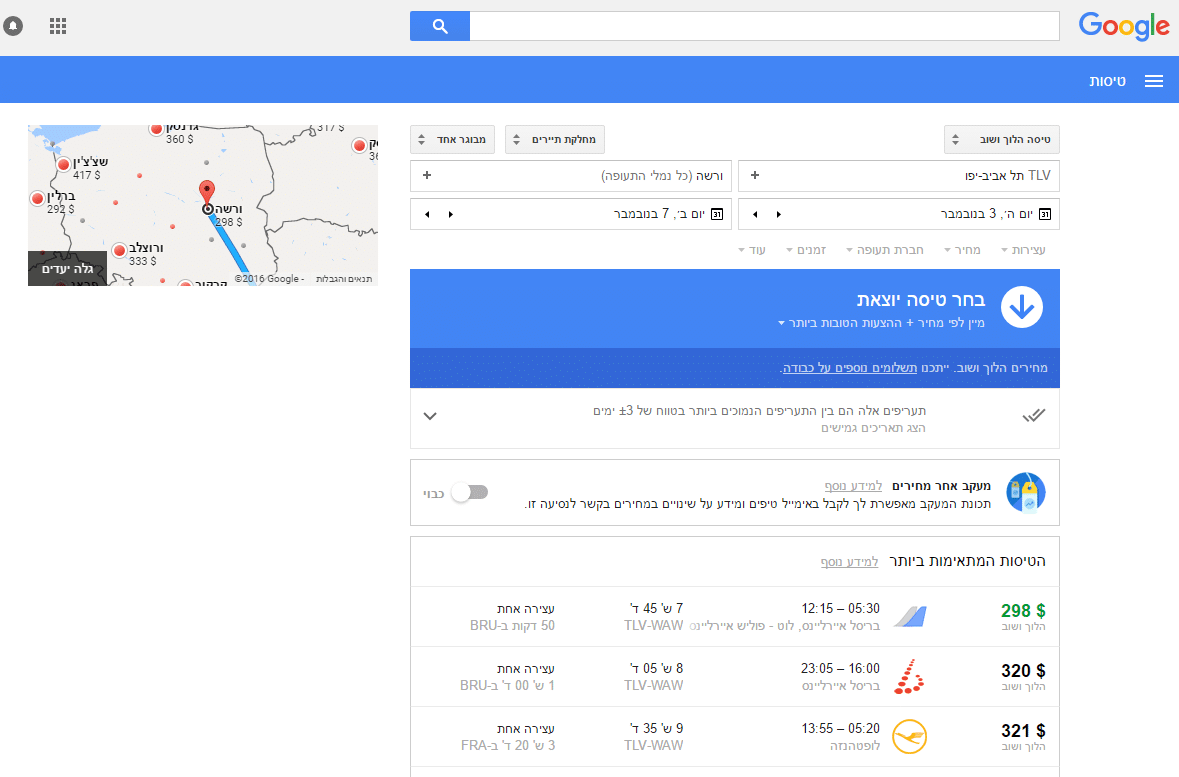Click duration 7 ש' 45 ד' TLV-WAW
This screenshot has height=777, width=1179.
pyautogui.click(x=656, y=617)
